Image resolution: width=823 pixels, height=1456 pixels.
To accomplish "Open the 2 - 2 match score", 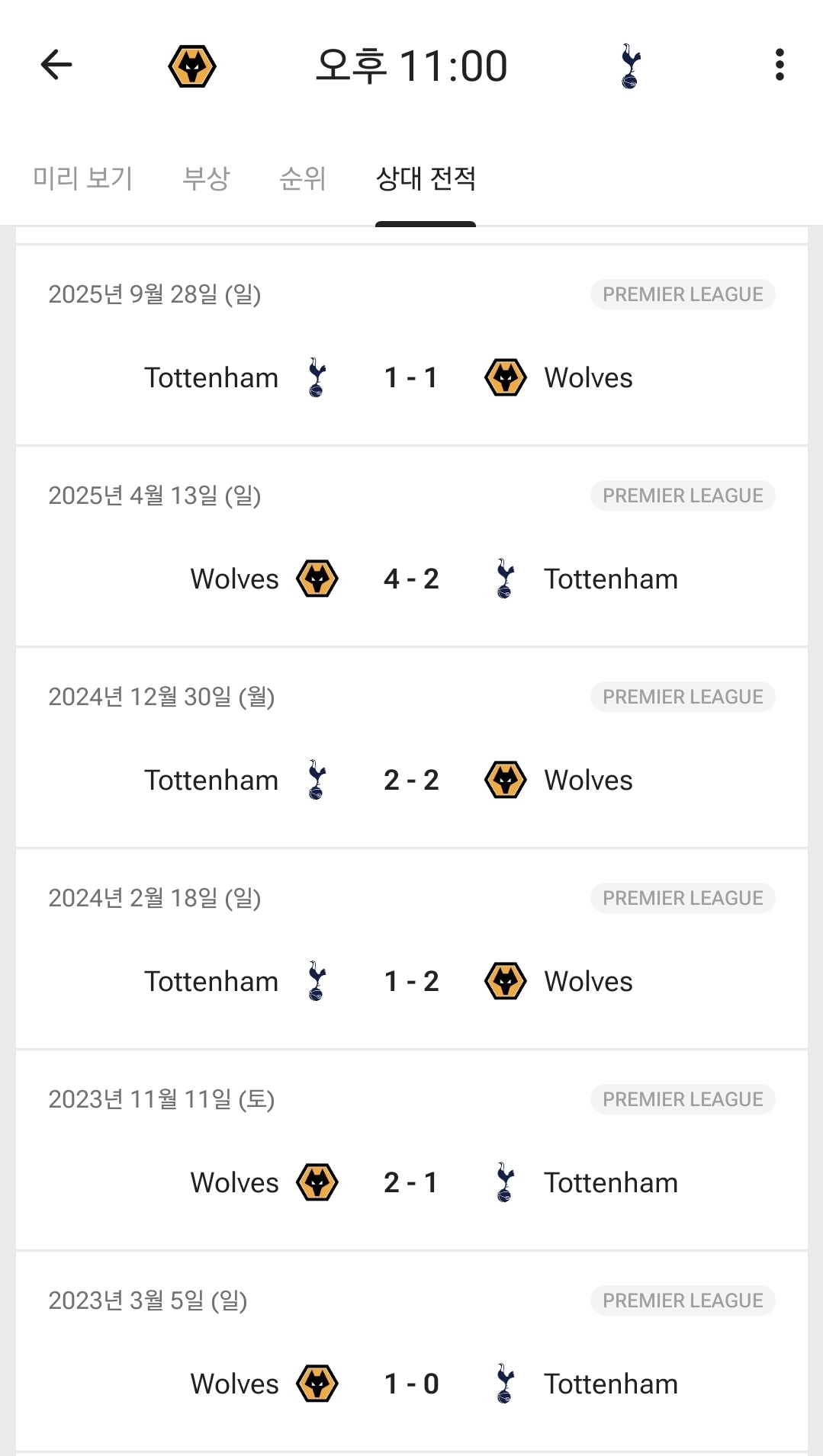I will 411,780.
